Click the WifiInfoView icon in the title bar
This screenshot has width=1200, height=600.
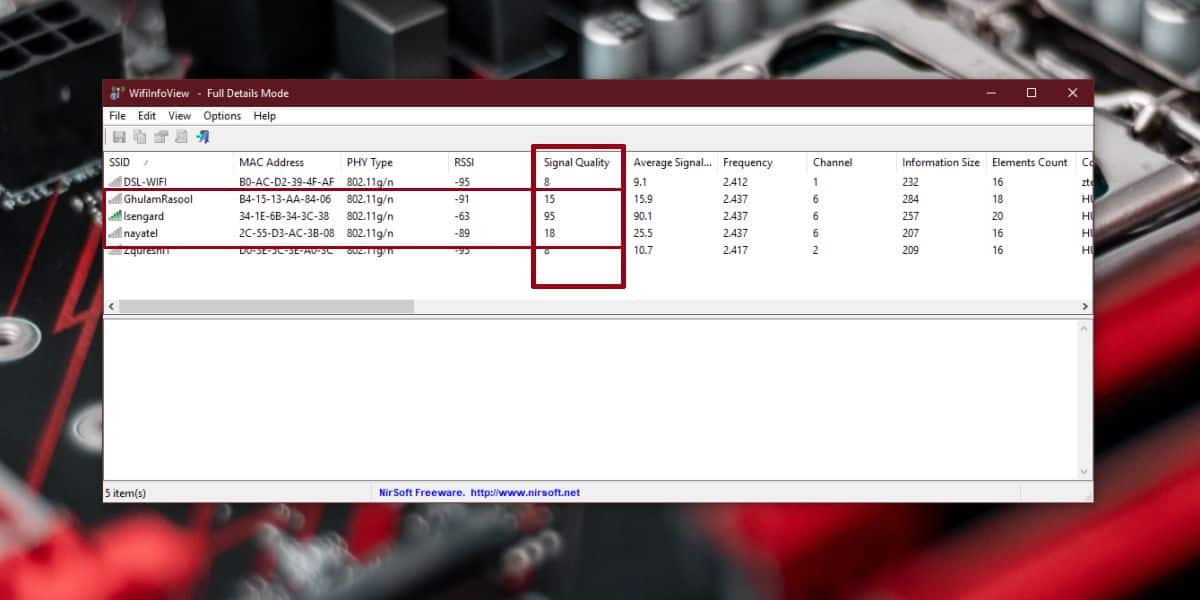117,92
